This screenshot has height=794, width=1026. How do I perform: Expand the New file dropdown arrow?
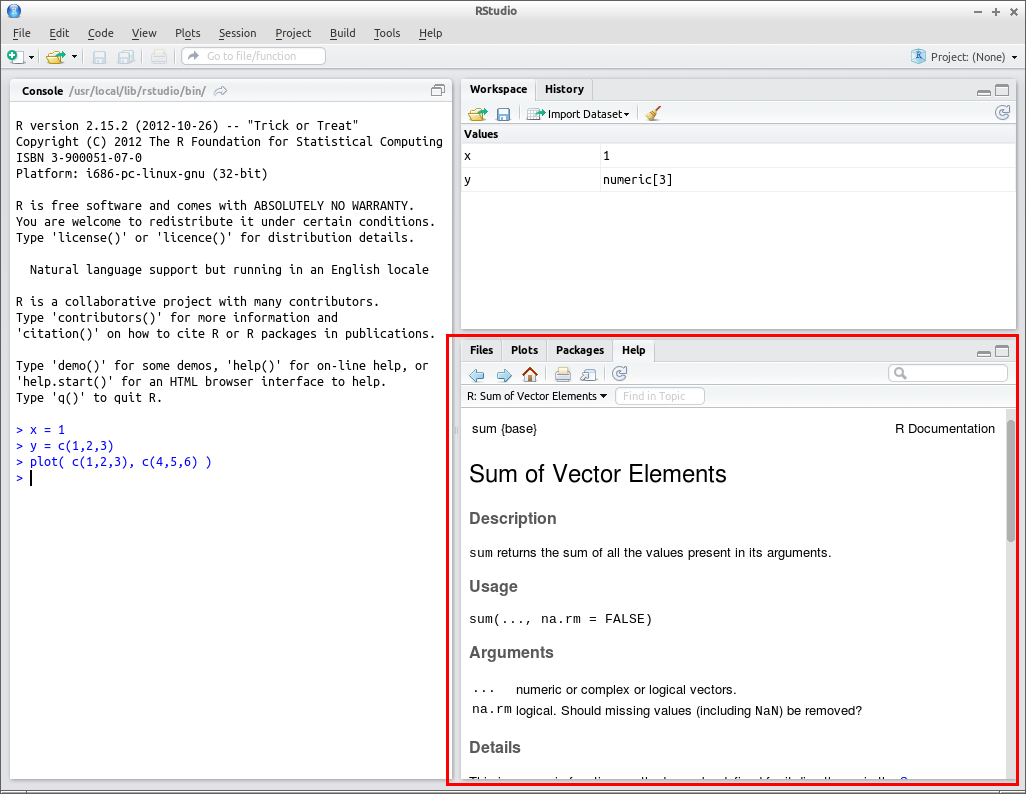31,58
